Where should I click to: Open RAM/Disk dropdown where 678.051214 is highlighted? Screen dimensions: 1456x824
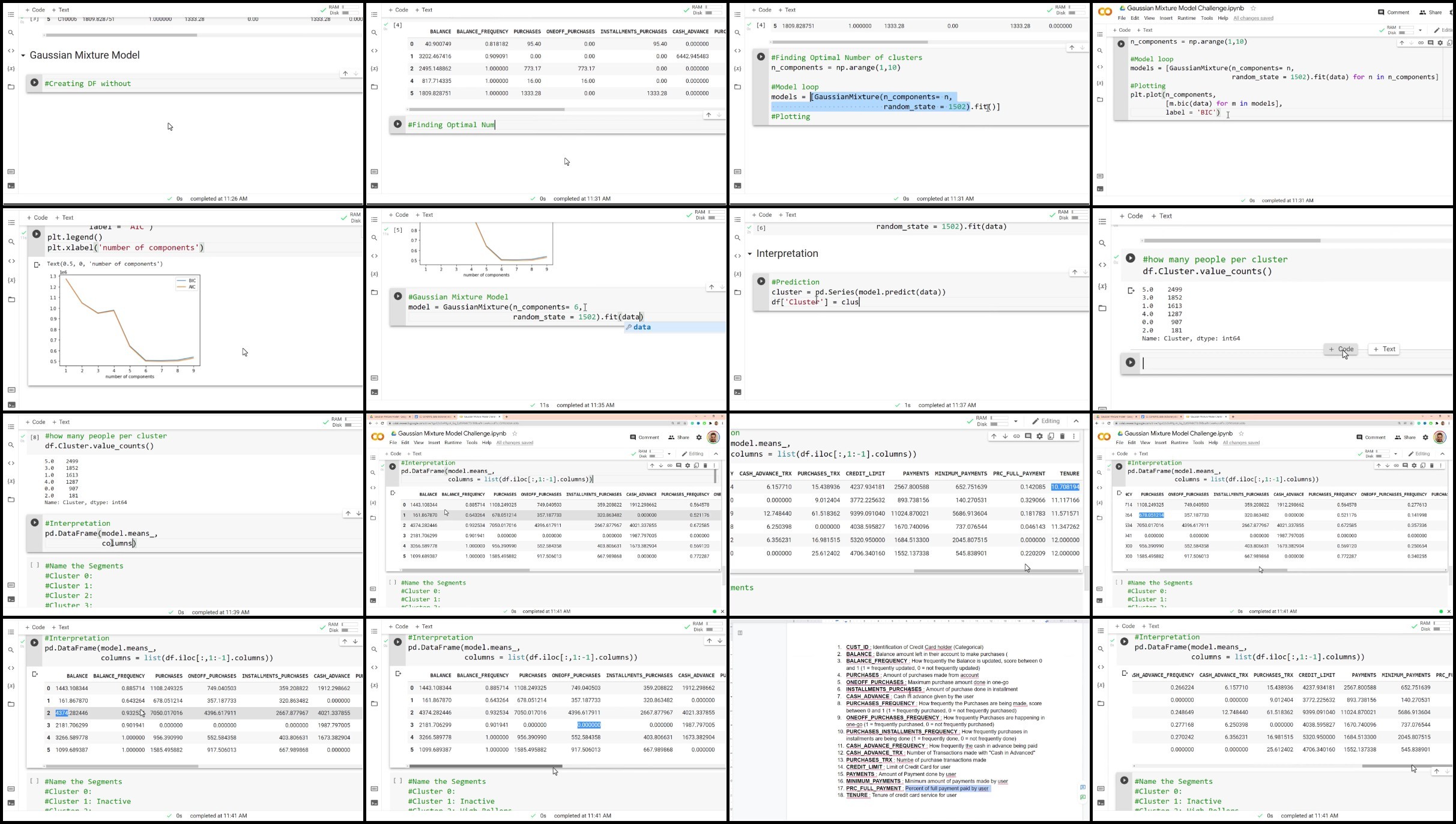click(x=1395, y=454)
